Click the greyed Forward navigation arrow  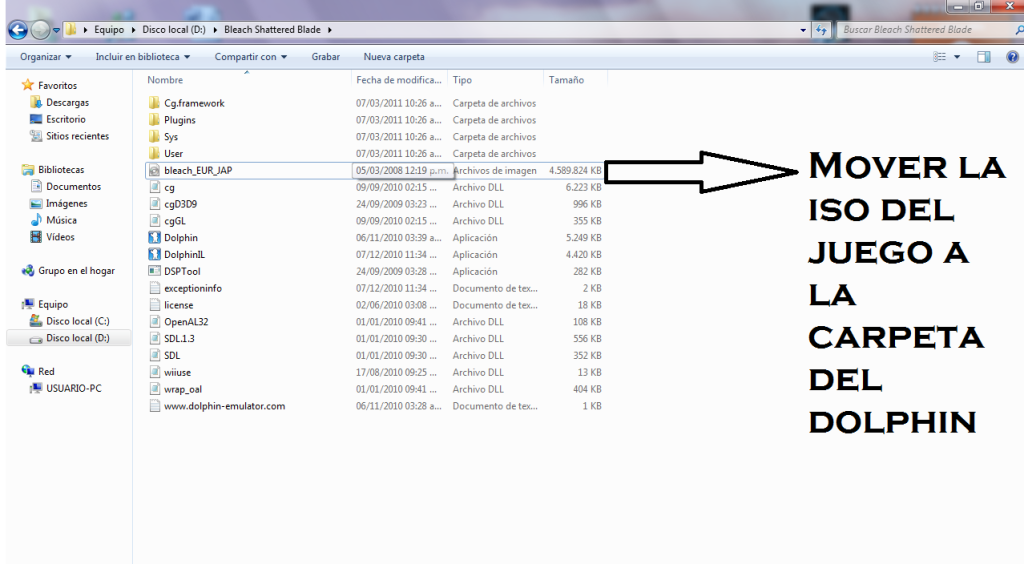(40, 29)
